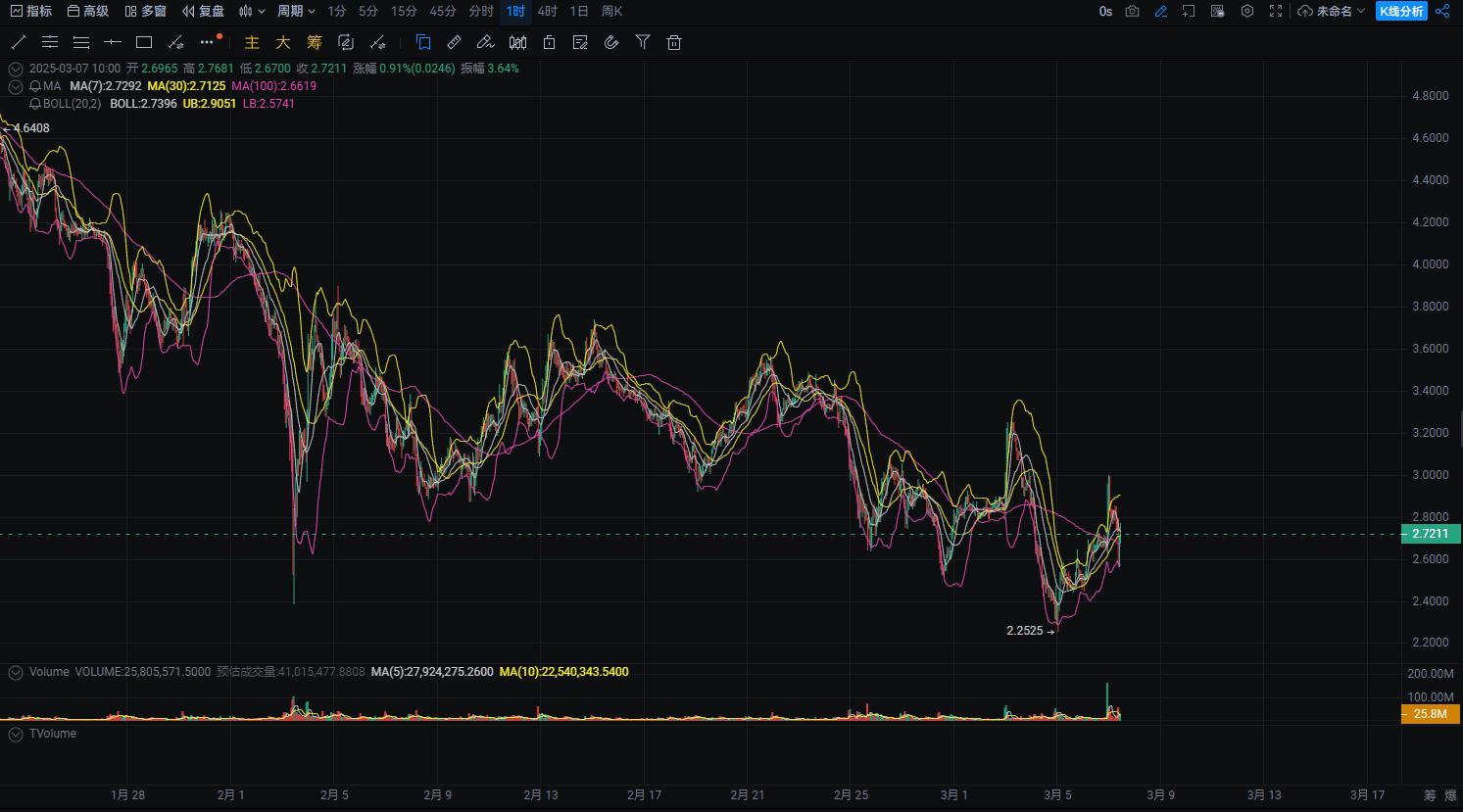Open the 周期 period dropdown
The height and width of the screenshot is (812, 1463).
click(x=296, y=11)
